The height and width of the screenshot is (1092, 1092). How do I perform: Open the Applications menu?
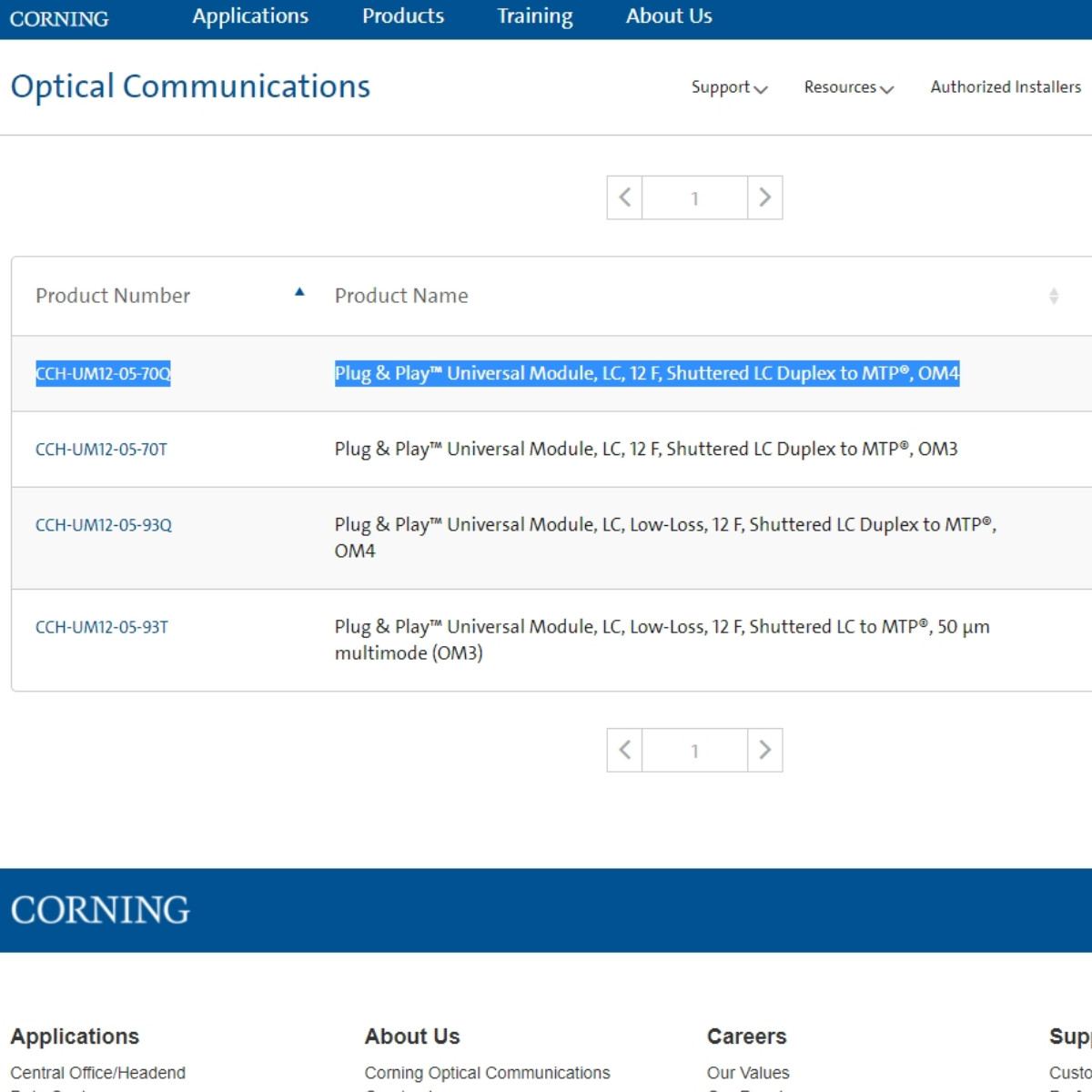pos(250,16)
